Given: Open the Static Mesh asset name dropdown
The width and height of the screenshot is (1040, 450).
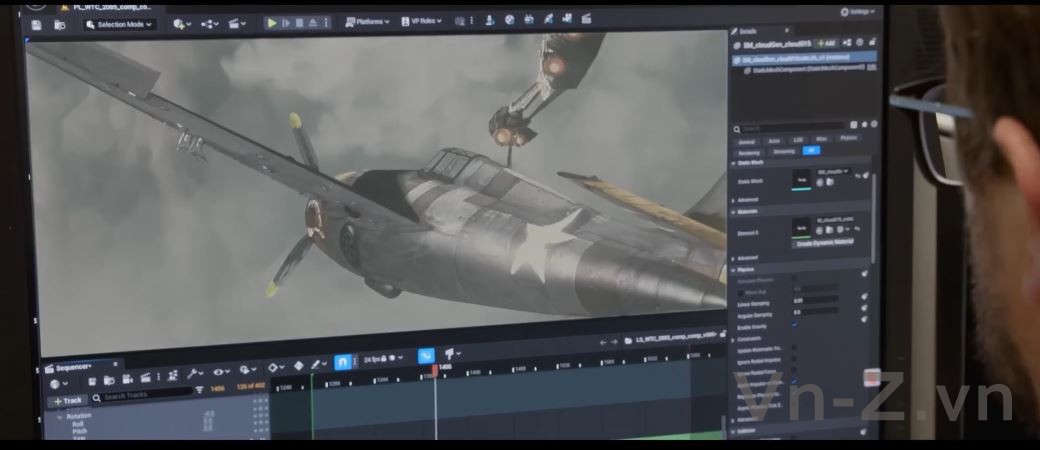Looking at the screenshot, I should (x=833, y=171).
